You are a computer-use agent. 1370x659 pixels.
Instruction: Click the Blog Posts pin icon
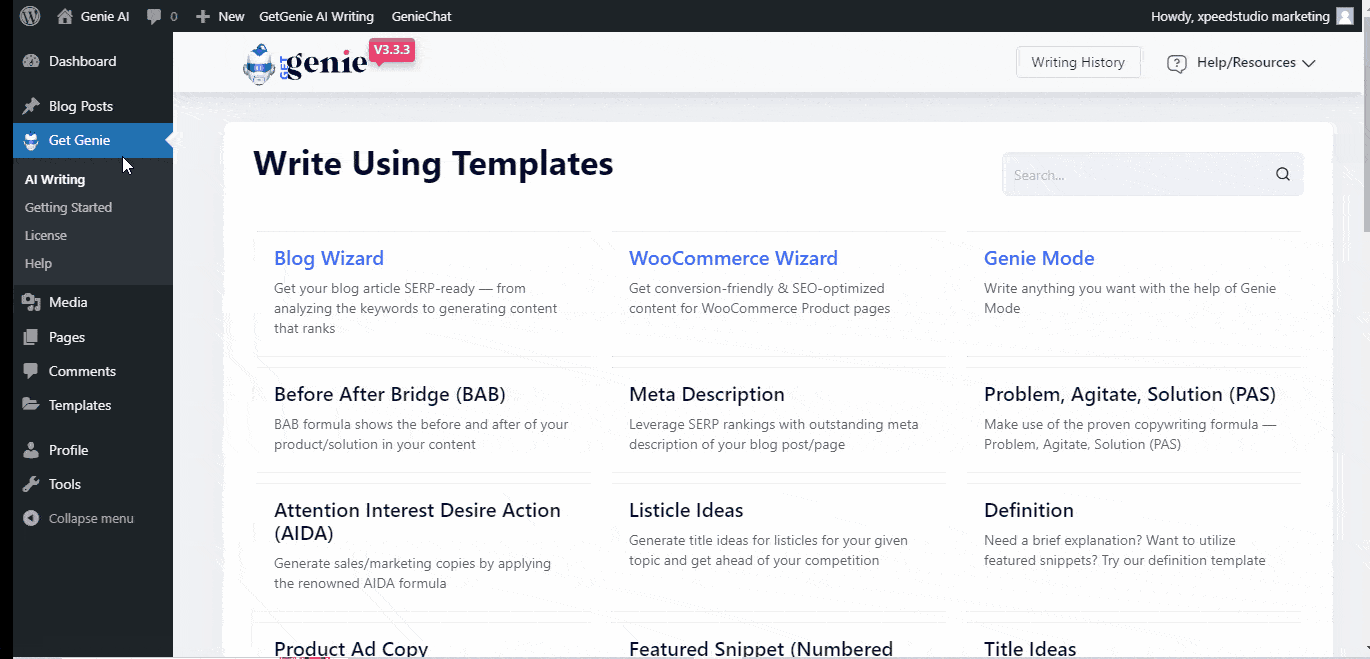[31, 106]
